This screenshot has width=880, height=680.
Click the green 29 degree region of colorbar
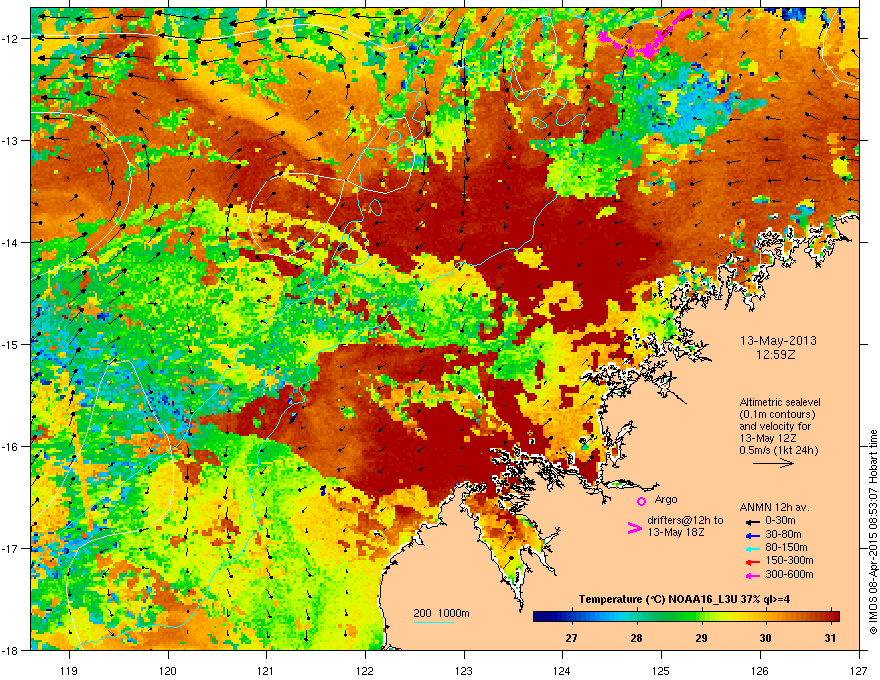pyautogui.click(x=702, y=617)
